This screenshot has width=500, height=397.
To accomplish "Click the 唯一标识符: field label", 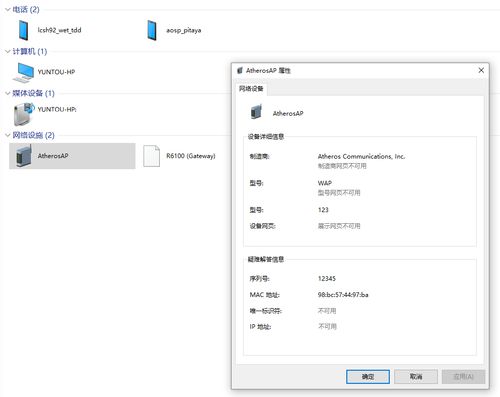I will (266, 311).
